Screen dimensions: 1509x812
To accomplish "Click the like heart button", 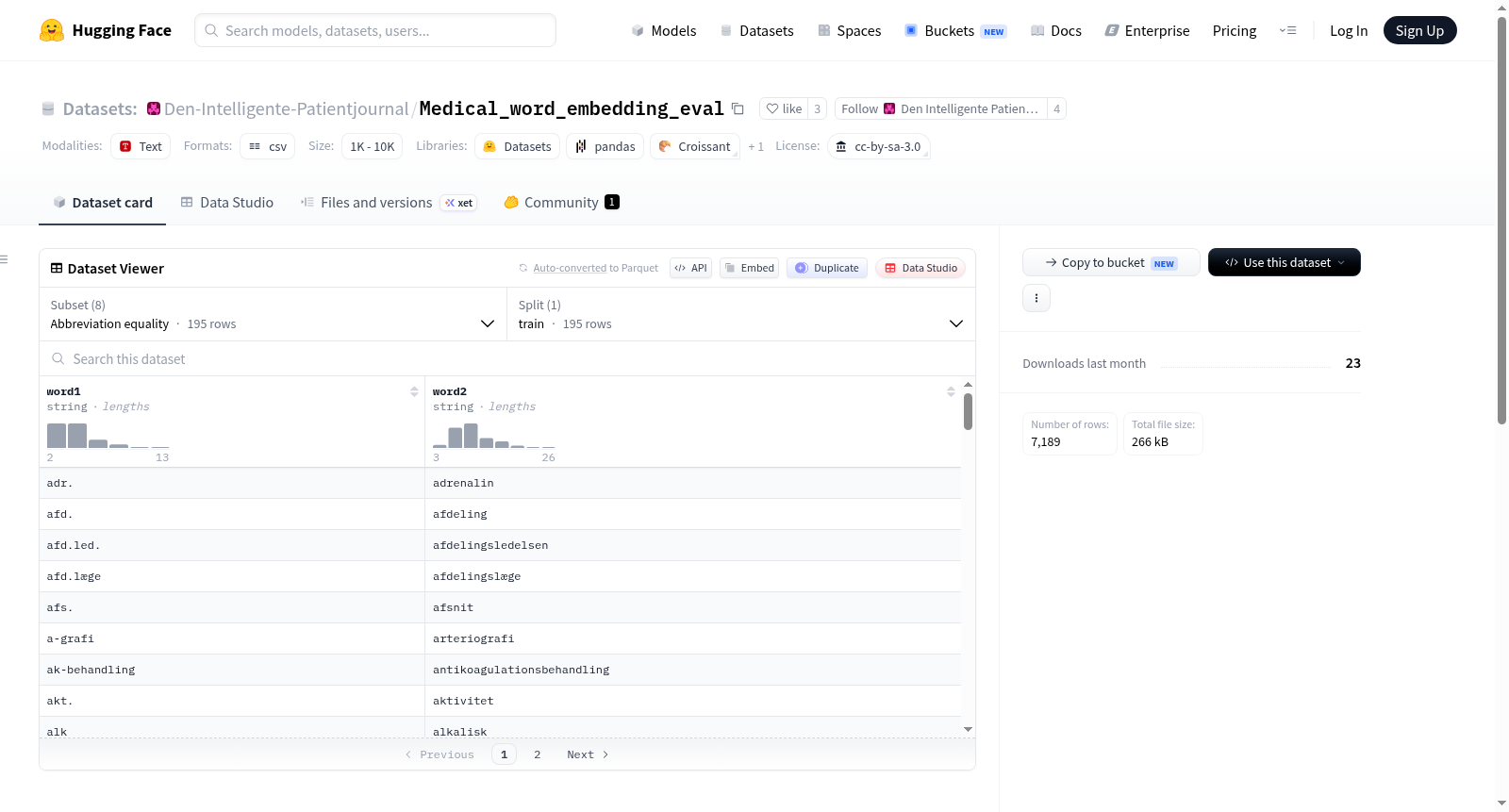I will pos(784,109).
